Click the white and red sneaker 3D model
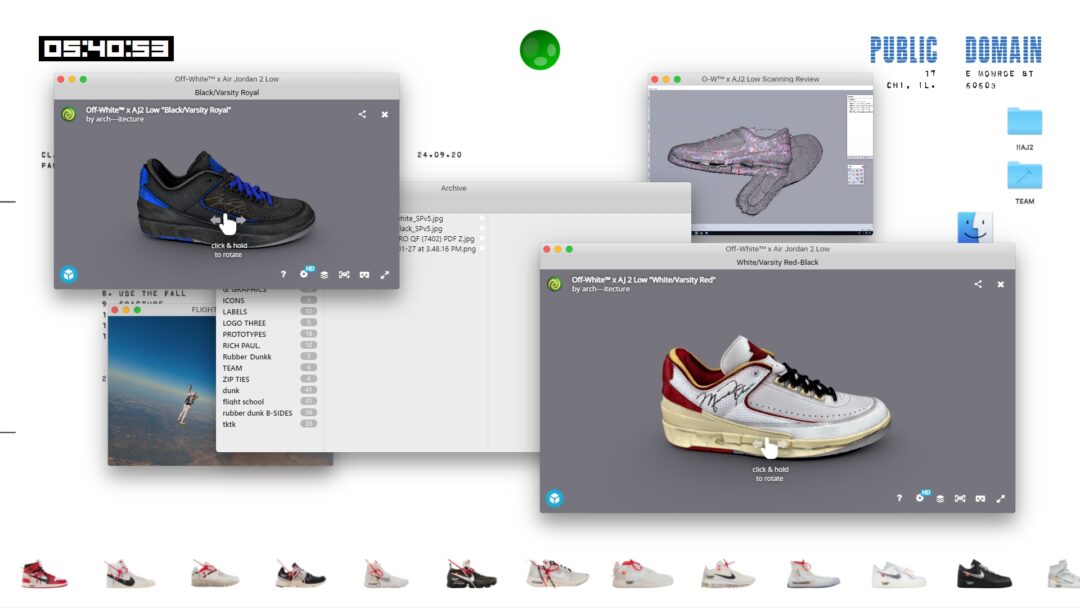This screenshot has width=1080, height=608. tap(775, 399)
